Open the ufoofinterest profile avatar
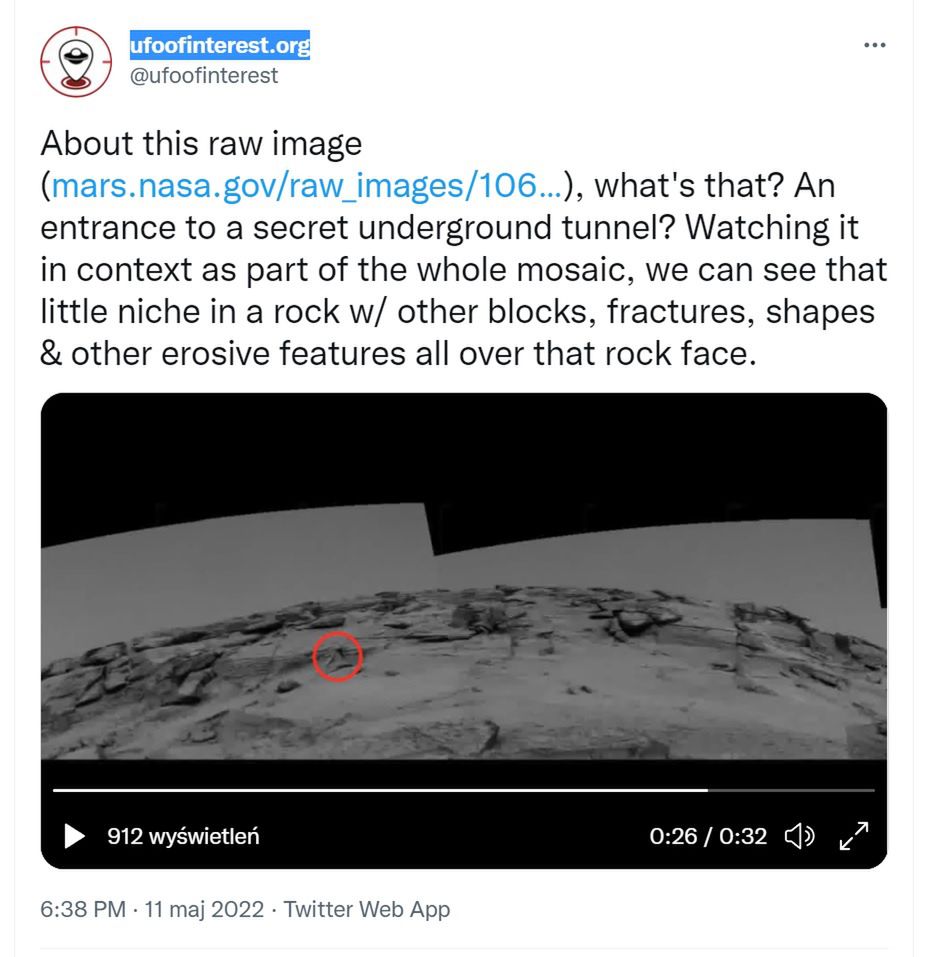937x957 pixels. click(76, 61)
